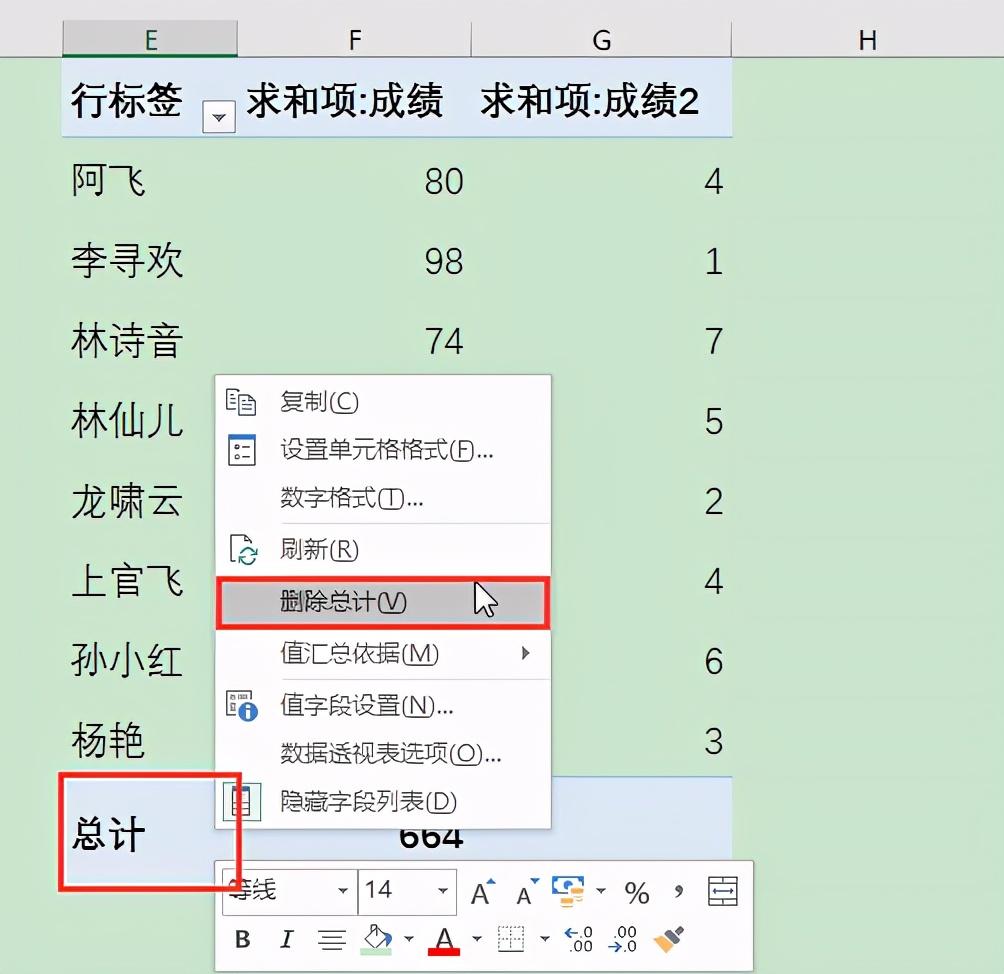Click the 求和项:成绩2 header cell
Image resolution: width=1004 pixels, height=974 pixels.
[x=590, y=101]
